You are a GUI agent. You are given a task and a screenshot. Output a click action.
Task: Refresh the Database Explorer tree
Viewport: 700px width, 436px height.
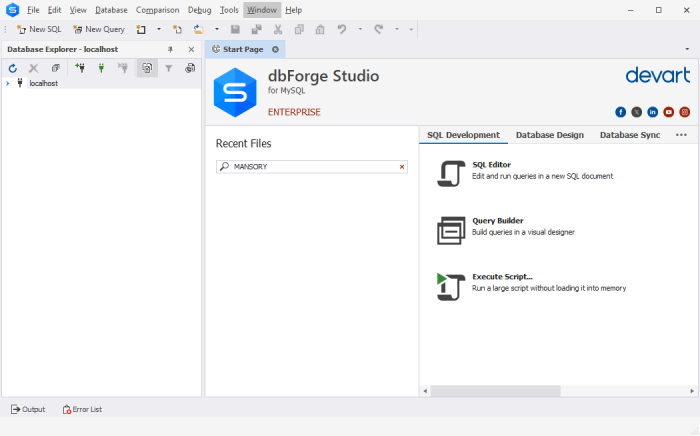pyautogui.click(x=13, y=68)
